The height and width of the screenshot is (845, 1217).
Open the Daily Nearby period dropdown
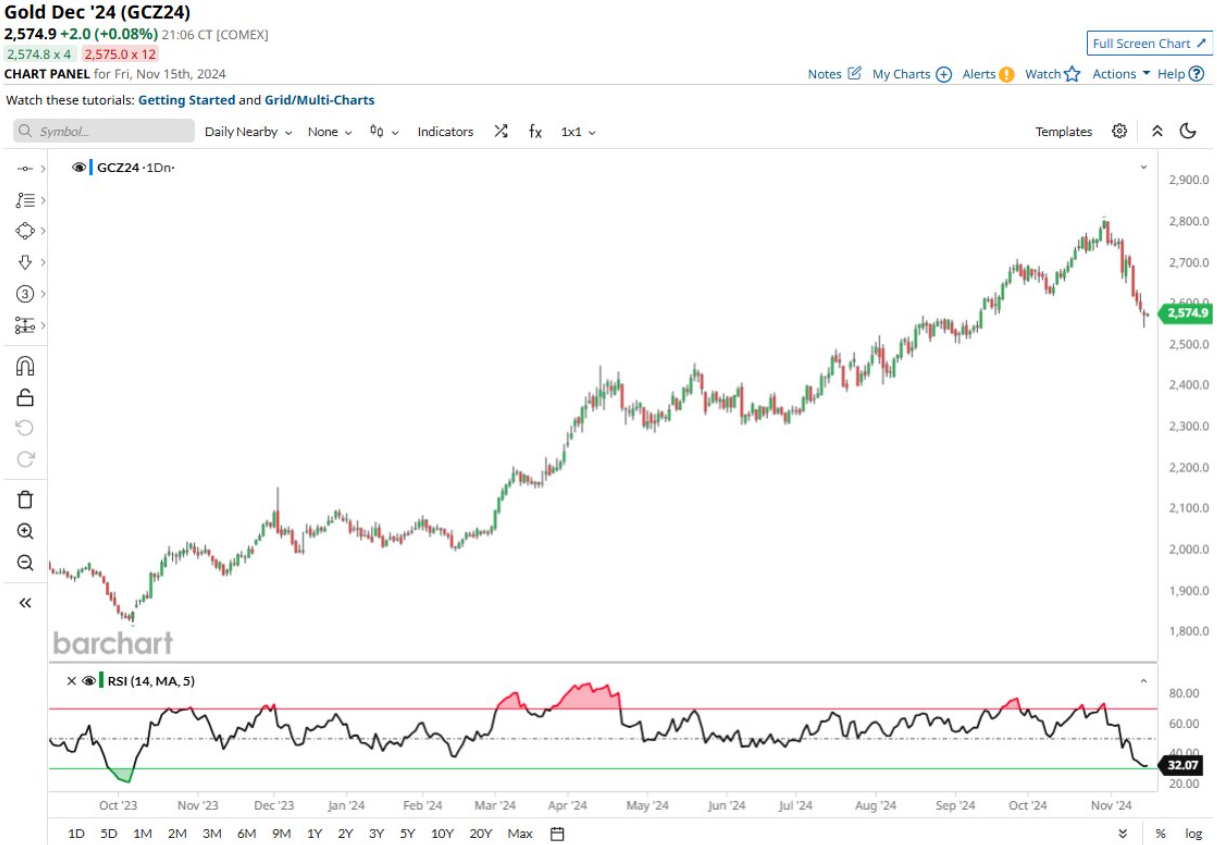(x=248, y=131)
